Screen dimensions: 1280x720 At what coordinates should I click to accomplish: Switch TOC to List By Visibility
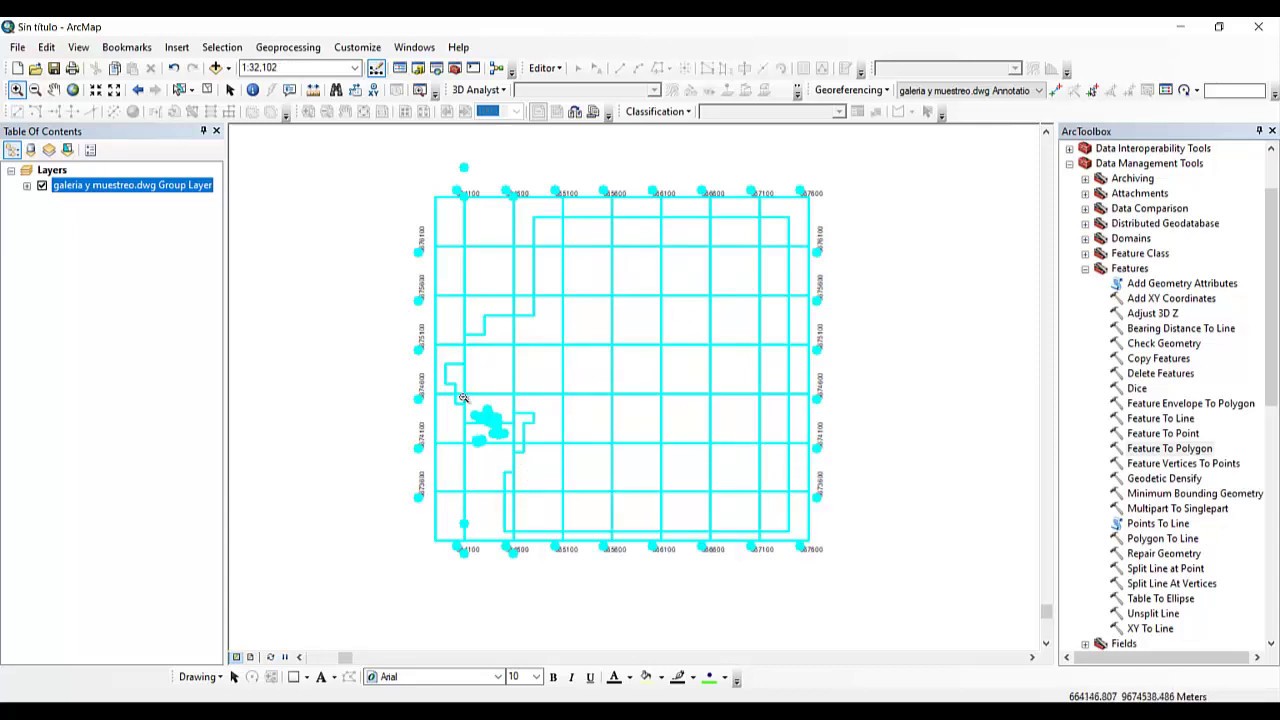(49, 150)
